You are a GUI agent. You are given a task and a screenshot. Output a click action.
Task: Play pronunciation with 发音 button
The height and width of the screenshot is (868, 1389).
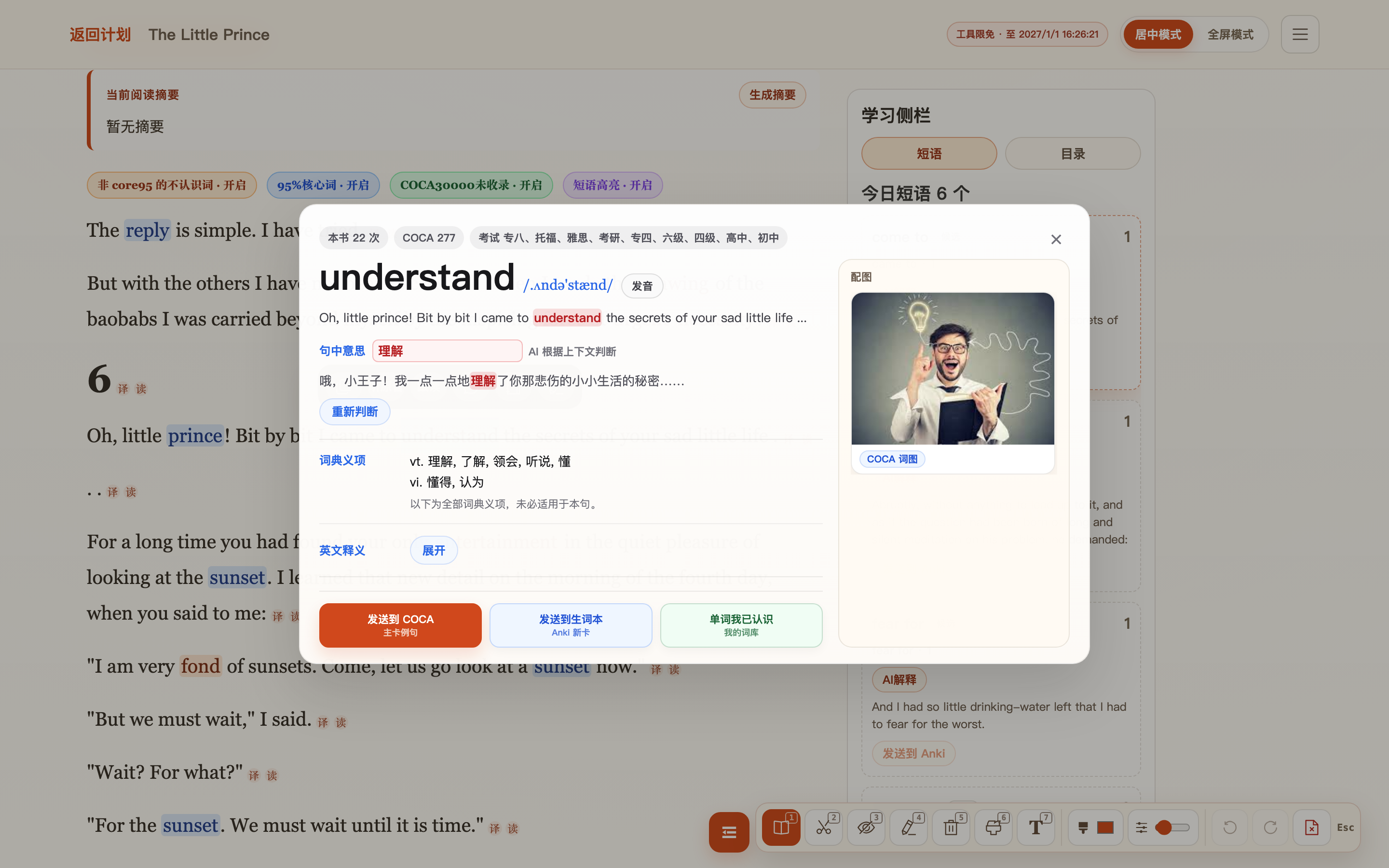pos(642,286)
